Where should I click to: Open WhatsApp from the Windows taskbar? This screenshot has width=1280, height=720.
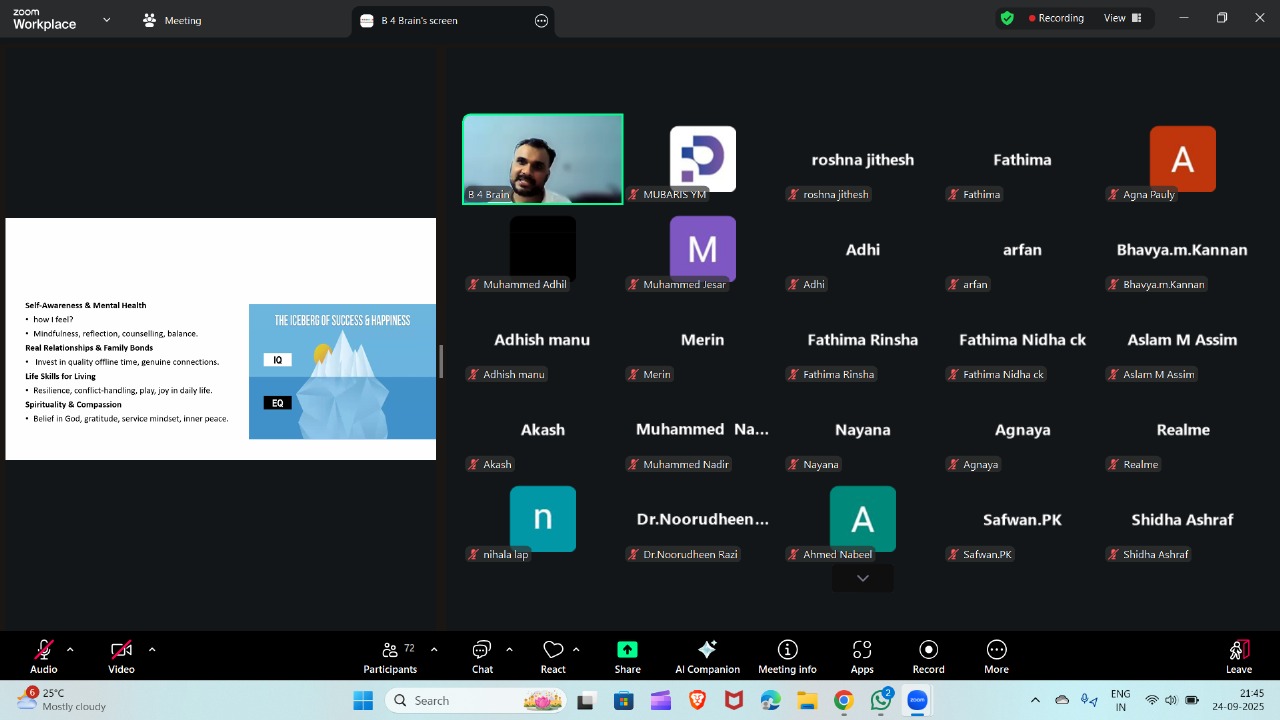pyautogui.click(x=881, y=700)
